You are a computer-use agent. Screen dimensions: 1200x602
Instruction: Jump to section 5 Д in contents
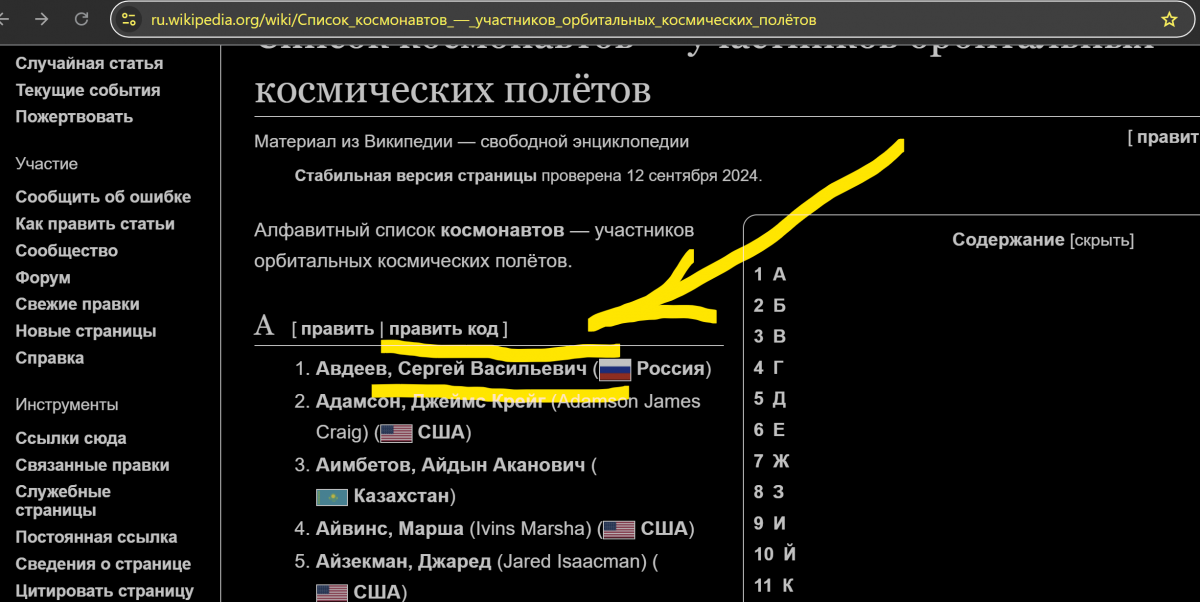[770, 399]
